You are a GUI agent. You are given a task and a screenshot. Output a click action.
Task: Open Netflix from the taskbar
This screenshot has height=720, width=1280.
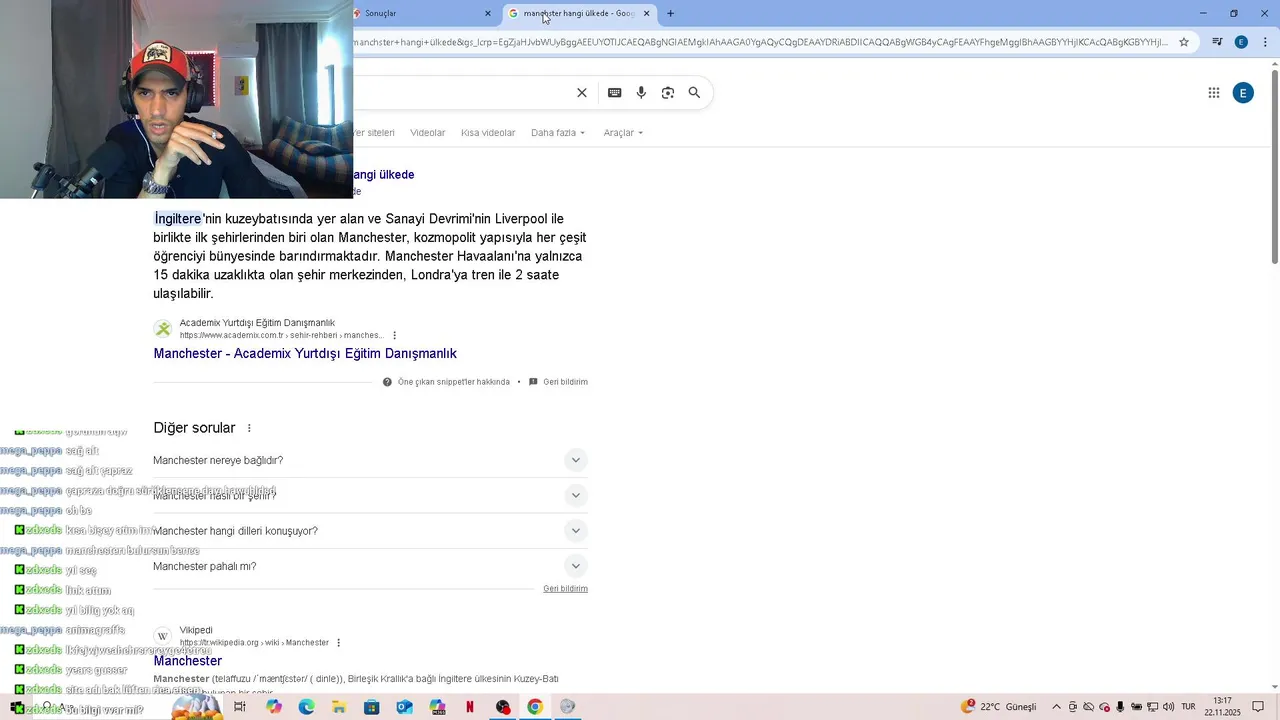[x=470, y=707]
